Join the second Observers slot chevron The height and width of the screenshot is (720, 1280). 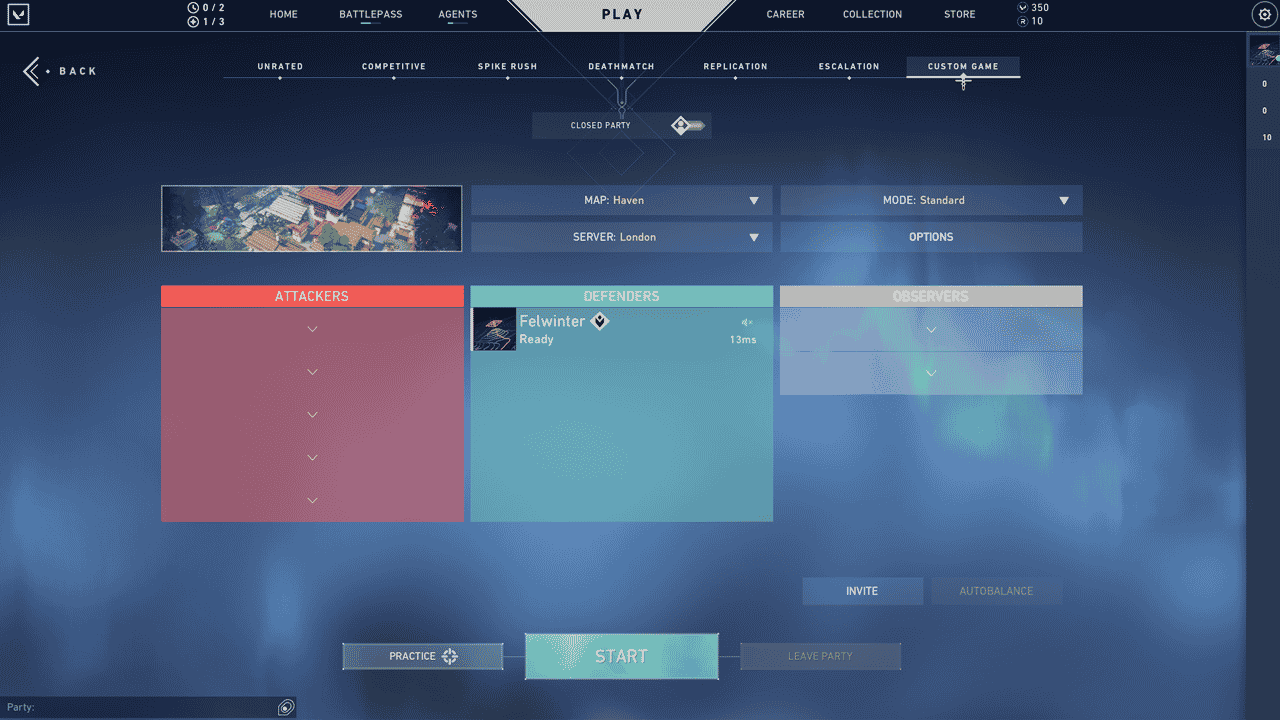[931, 373]
